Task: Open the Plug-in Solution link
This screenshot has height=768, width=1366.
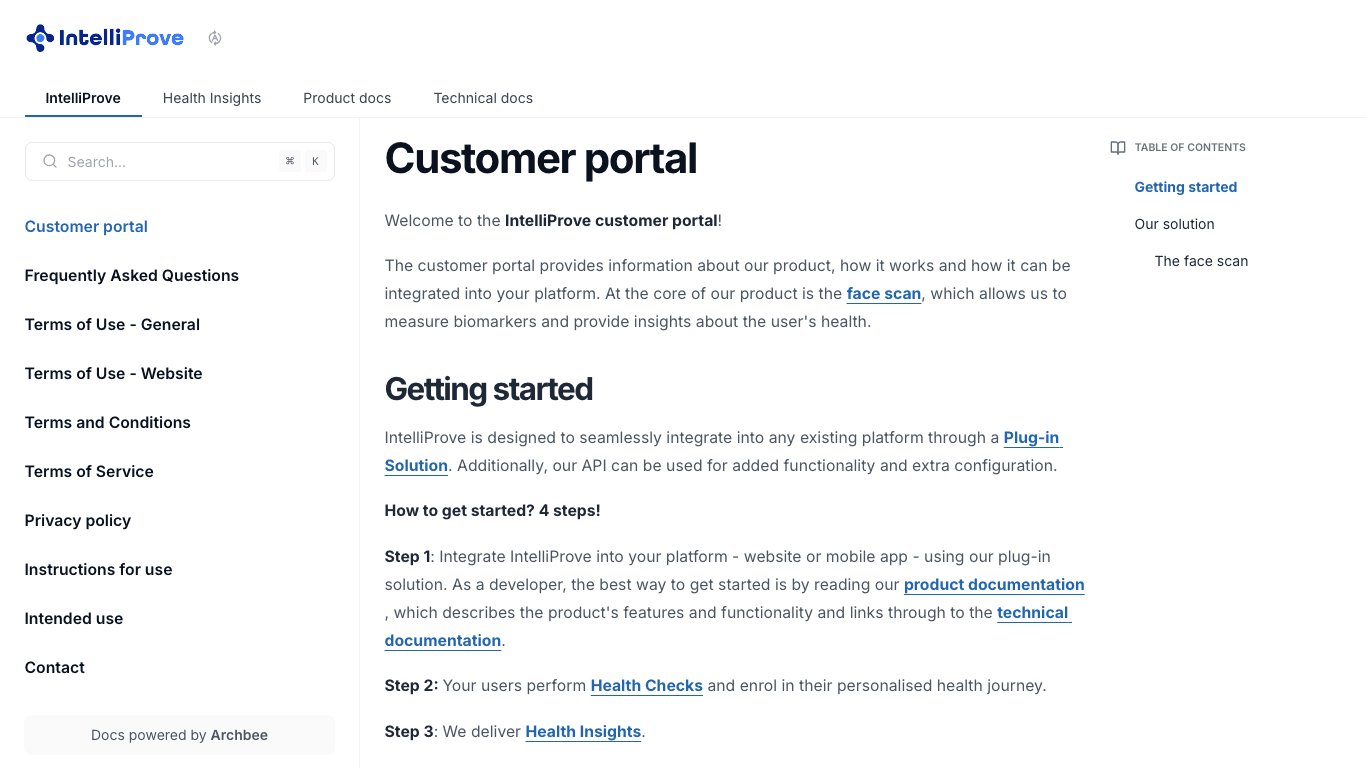Action: click(x=1031, y=437)
